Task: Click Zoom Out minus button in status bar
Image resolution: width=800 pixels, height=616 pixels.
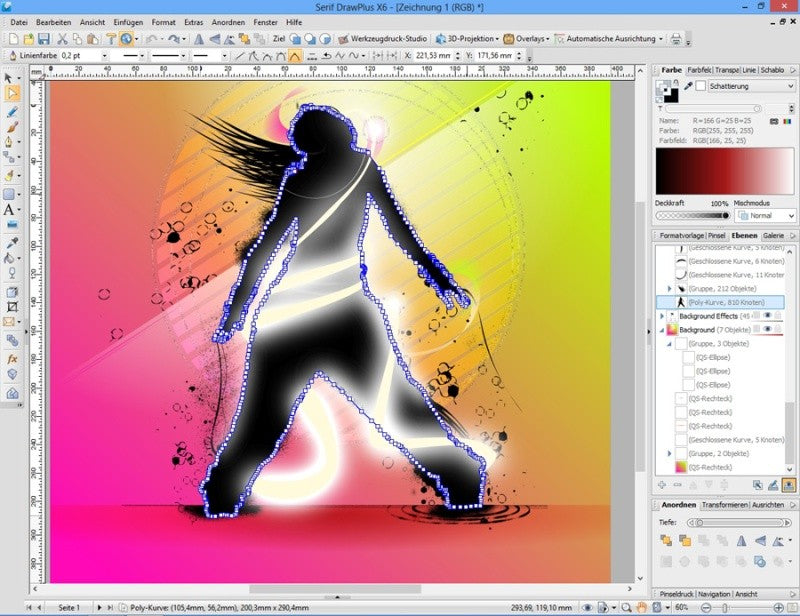Action: click(706, 607)
